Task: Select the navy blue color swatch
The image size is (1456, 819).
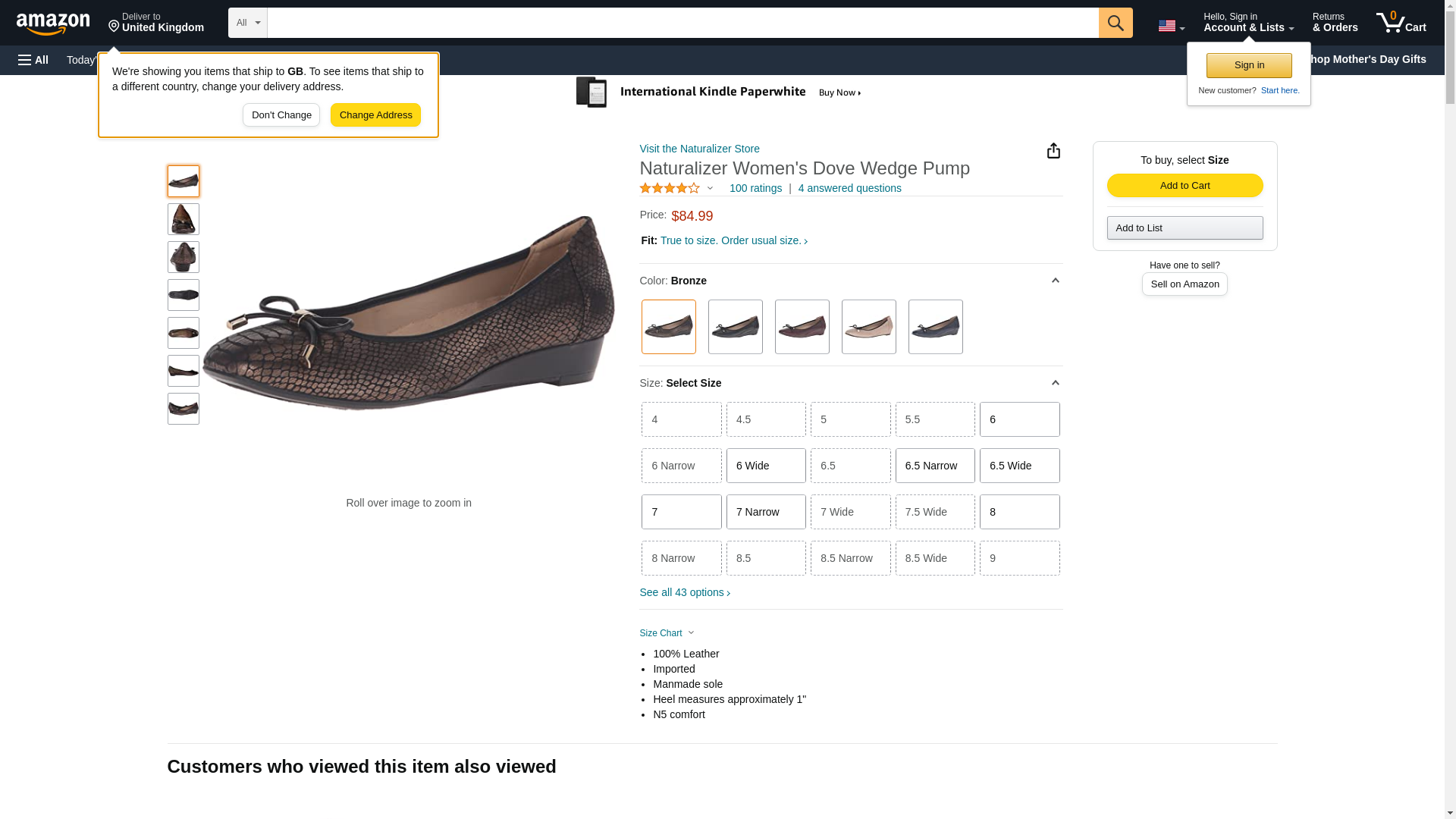Action: point(935,327)
